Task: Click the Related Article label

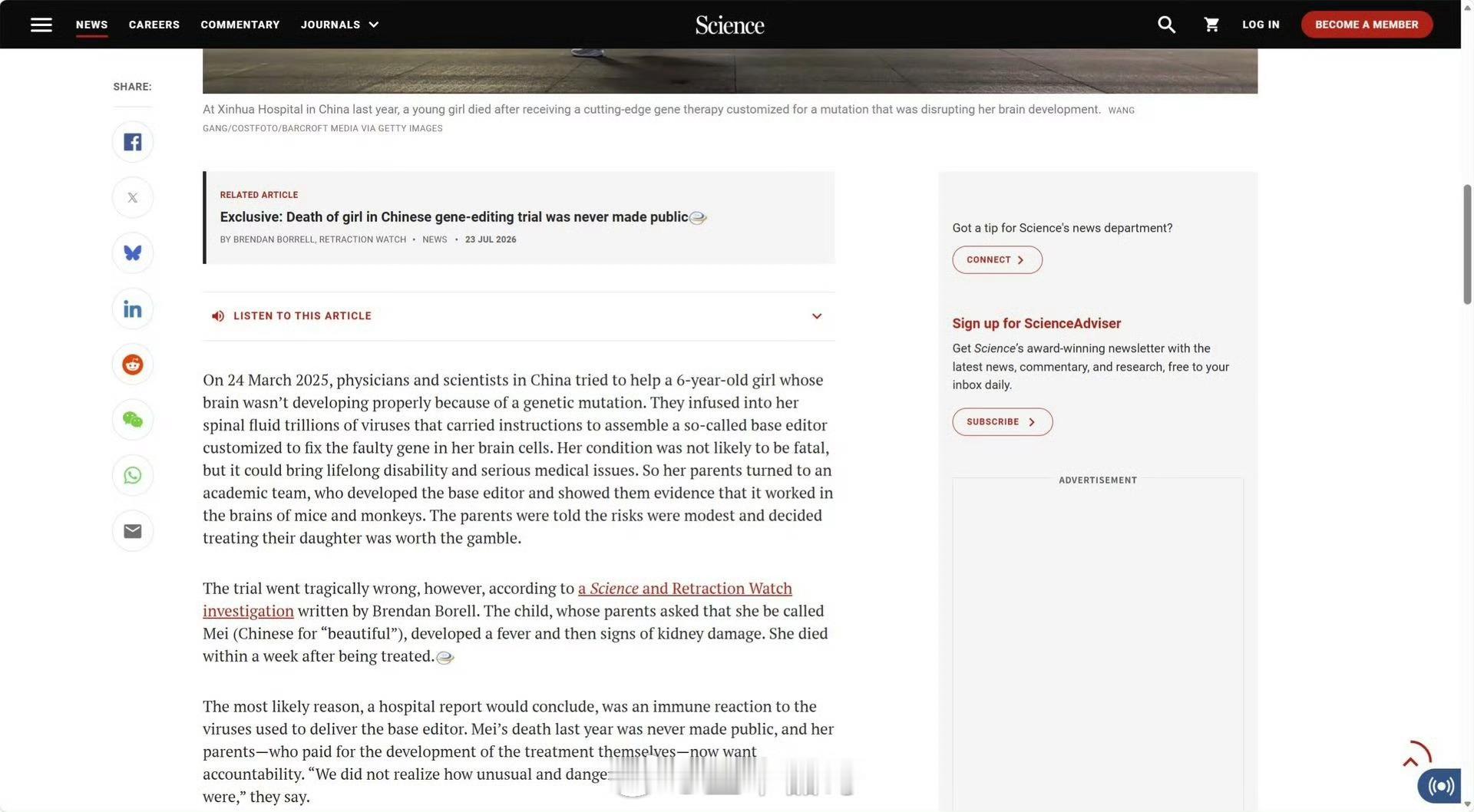Action: tap(259, 195)
